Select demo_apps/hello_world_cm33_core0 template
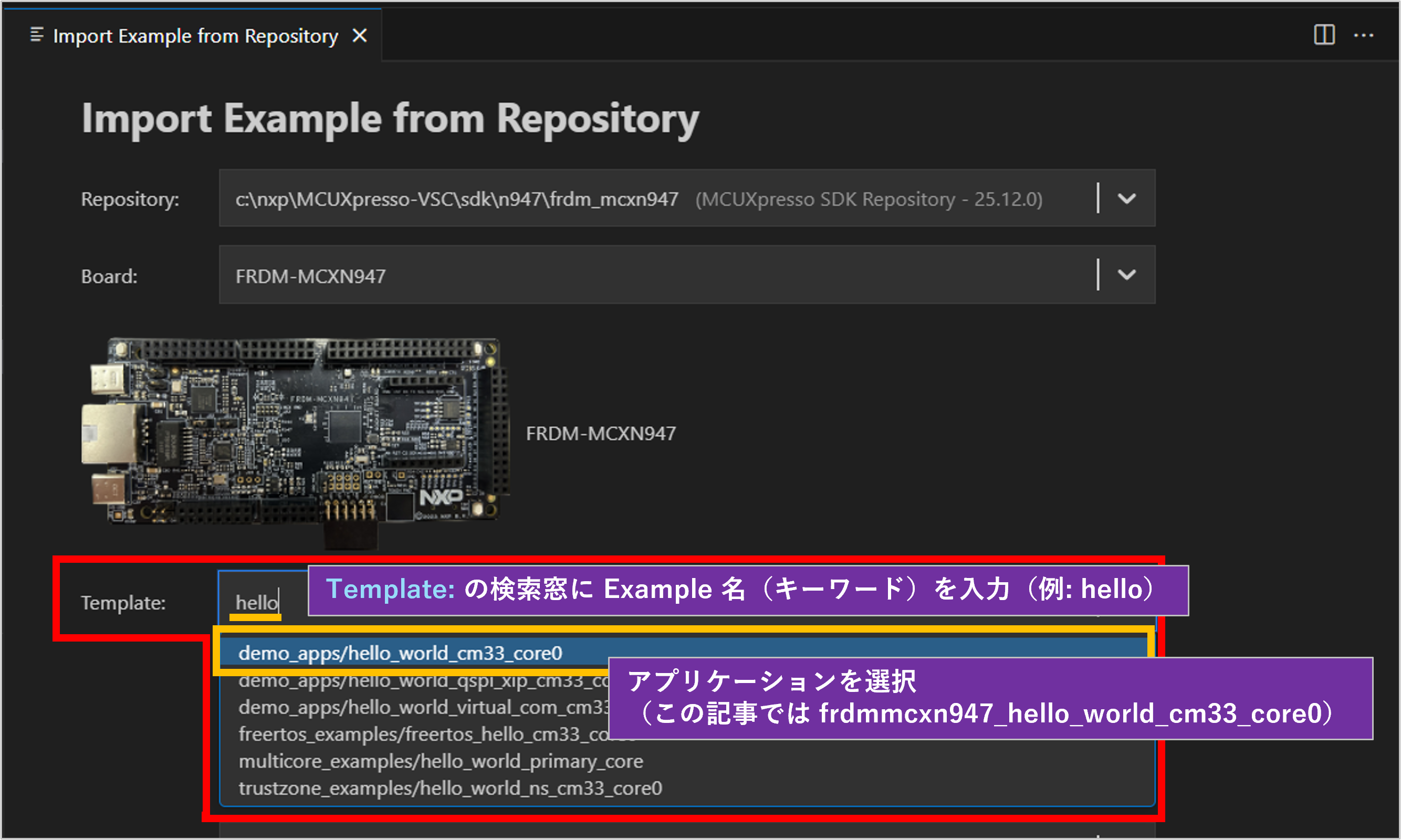The image size is (1401, 840). [x=400, y=653]
